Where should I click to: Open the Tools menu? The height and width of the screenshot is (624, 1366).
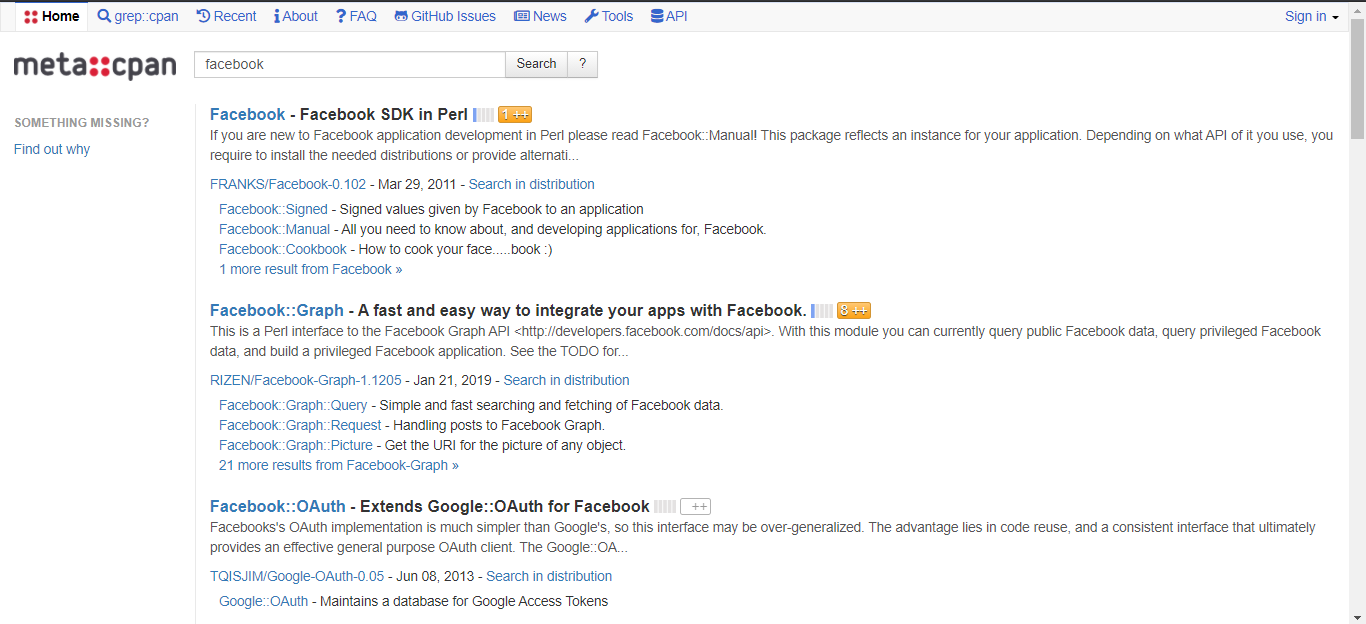point(608,16)
